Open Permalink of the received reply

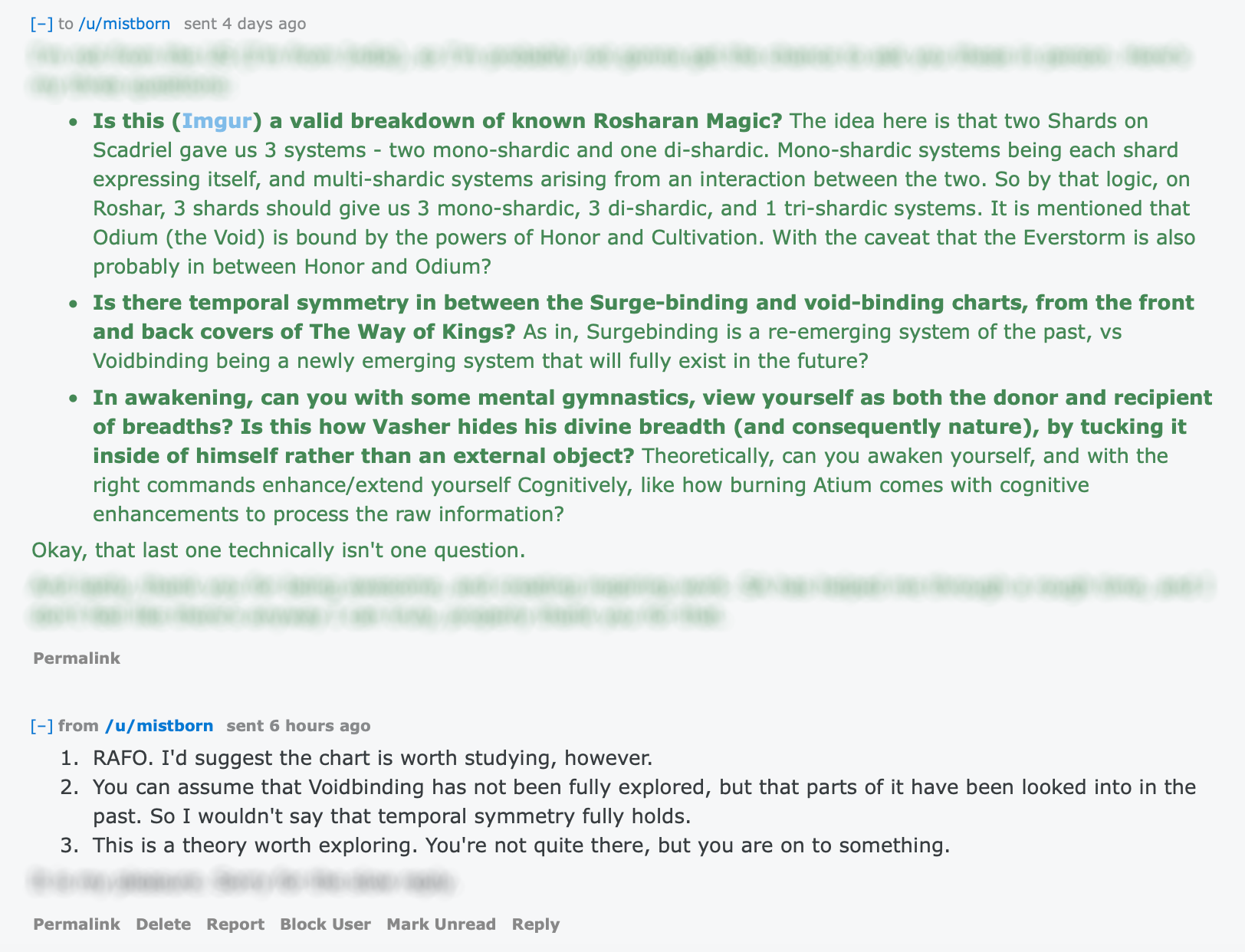[x=77, y=924]
